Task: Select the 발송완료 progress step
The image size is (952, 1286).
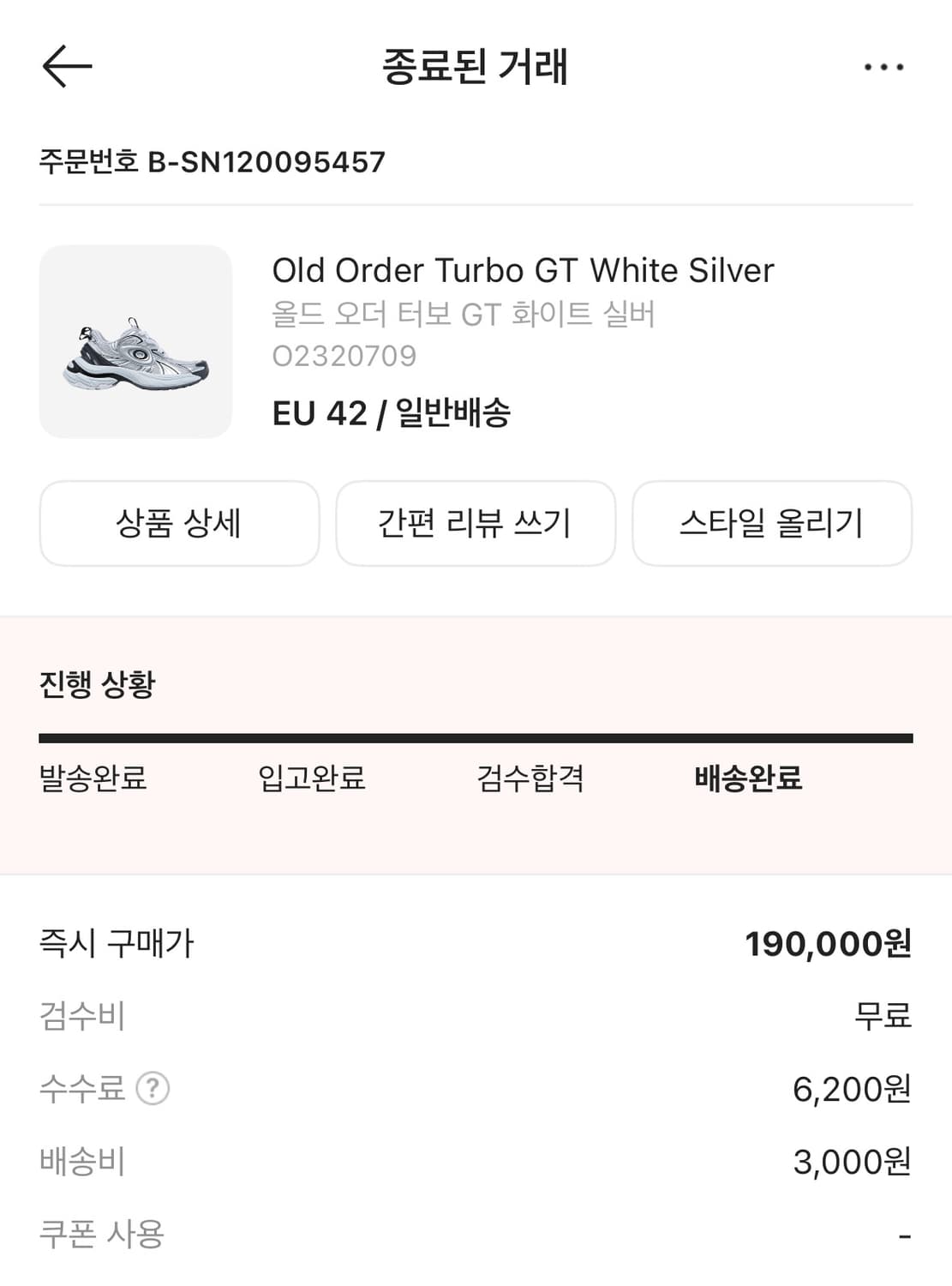Action: [93, 778]
